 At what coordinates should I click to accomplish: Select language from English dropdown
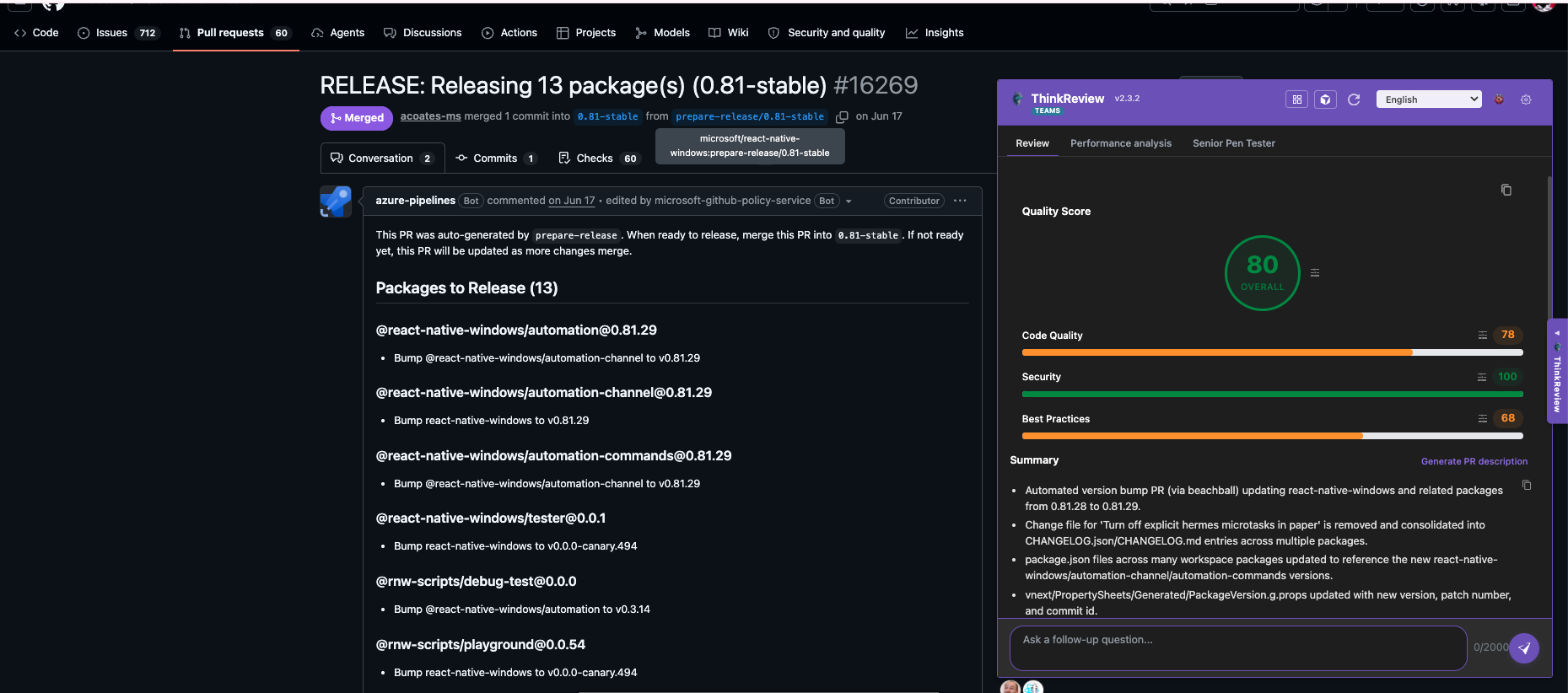(x=1429, y=99)
